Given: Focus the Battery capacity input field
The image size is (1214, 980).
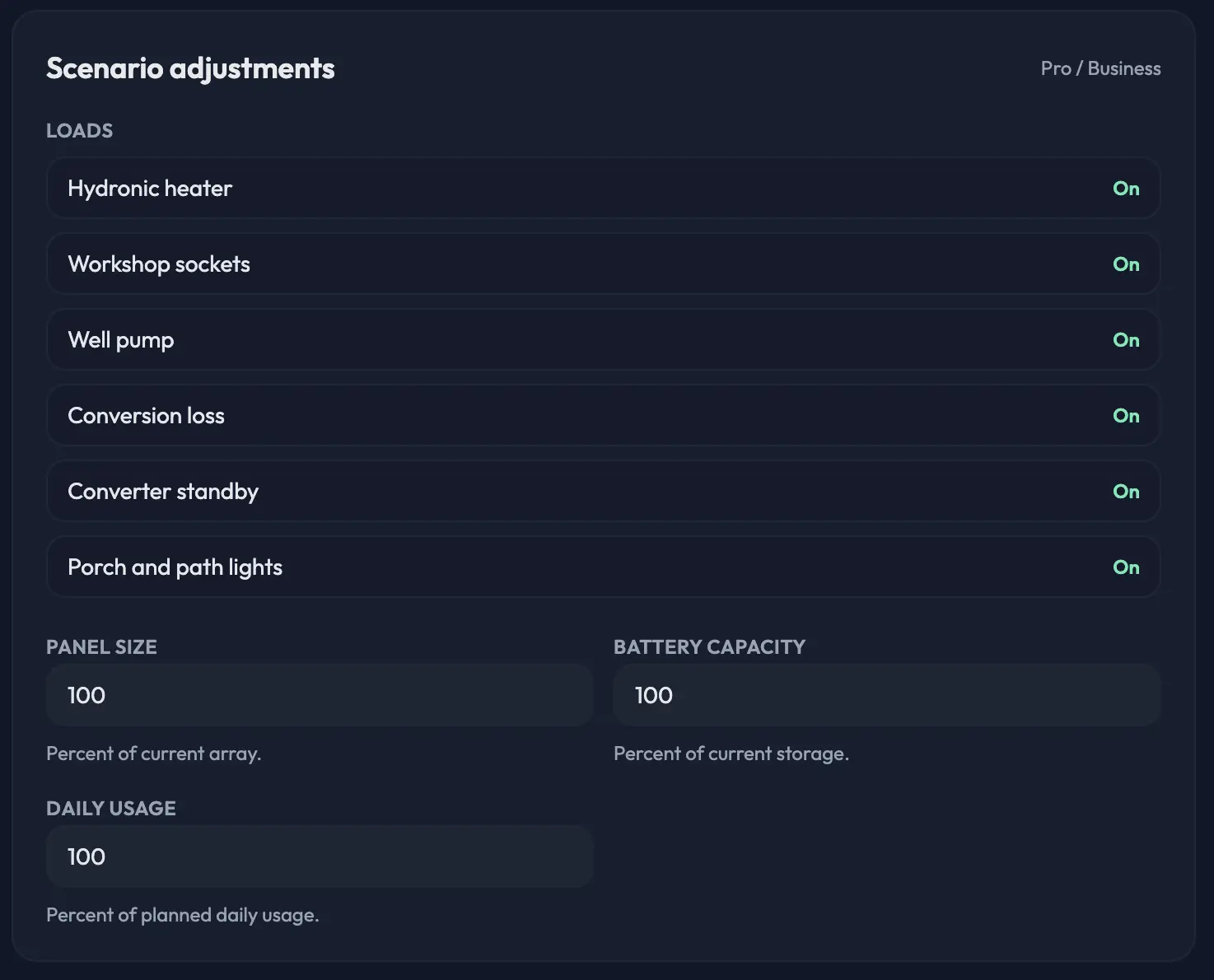Looking at the screenshot, I should click(887, 695).
